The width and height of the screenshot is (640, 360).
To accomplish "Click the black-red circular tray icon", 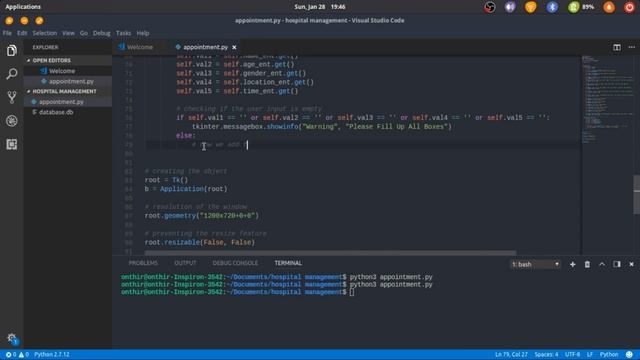I will (x=490, y=7).
